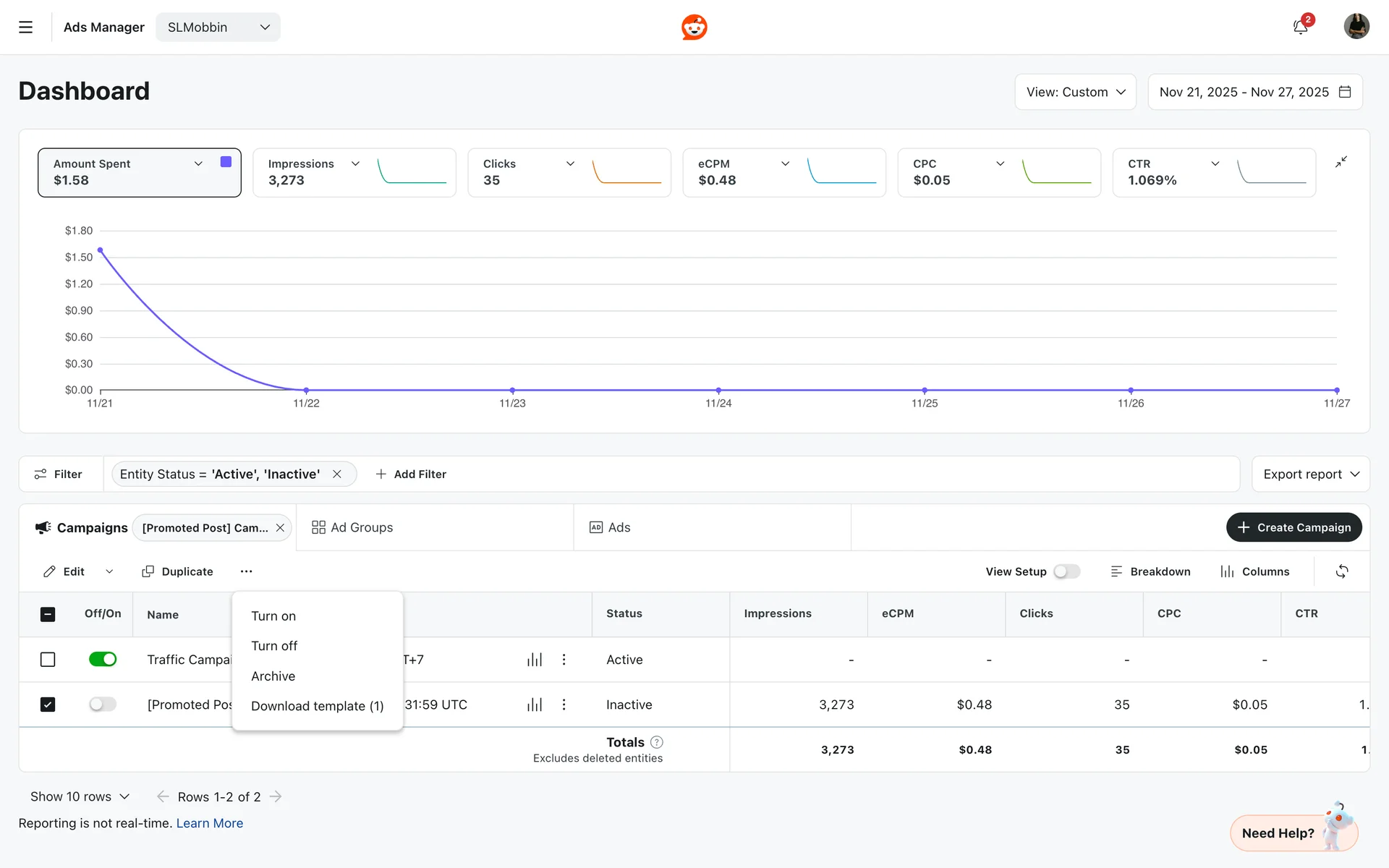Open the notifications bell
1389x868 pixels.
click(1300, 27)
